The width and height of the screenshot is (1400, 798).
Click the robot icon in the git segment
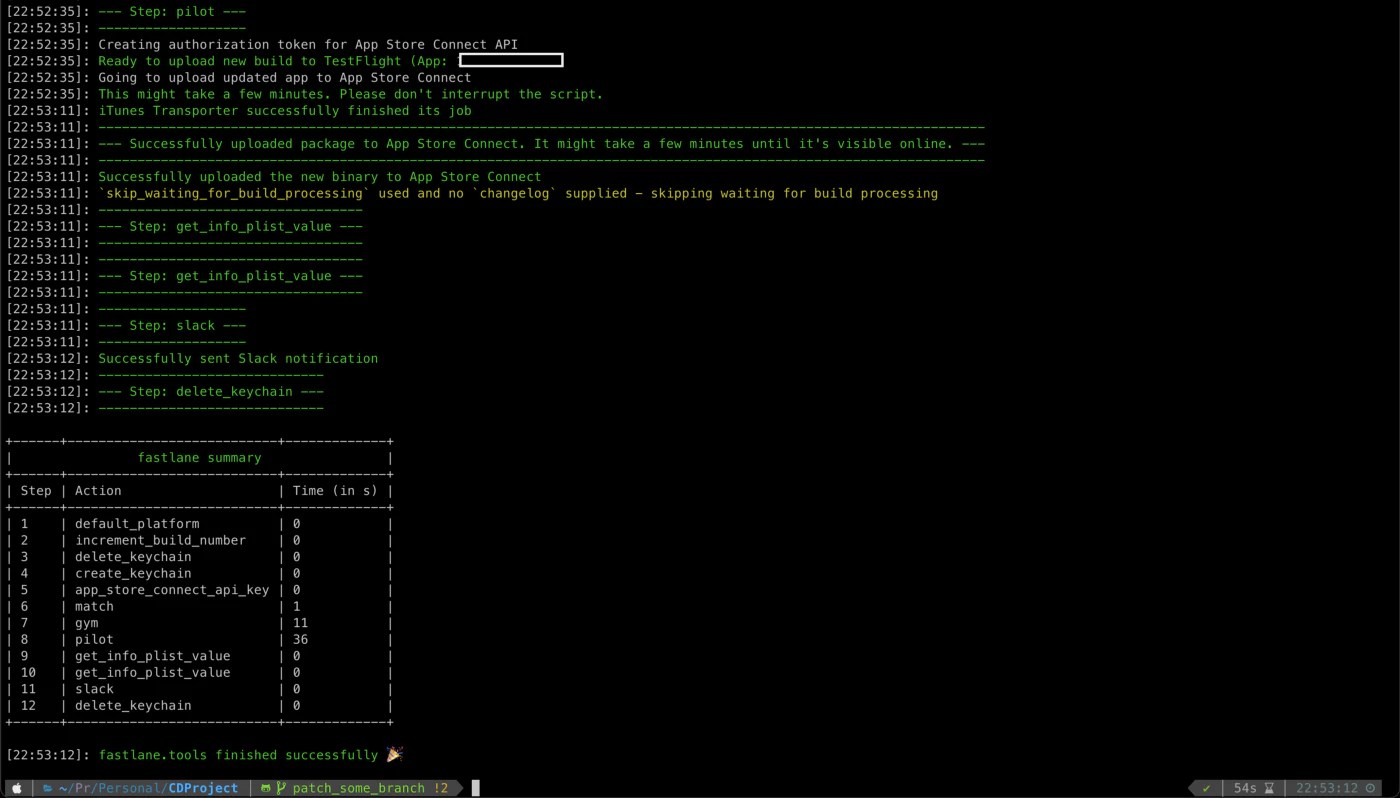(266, 788)
